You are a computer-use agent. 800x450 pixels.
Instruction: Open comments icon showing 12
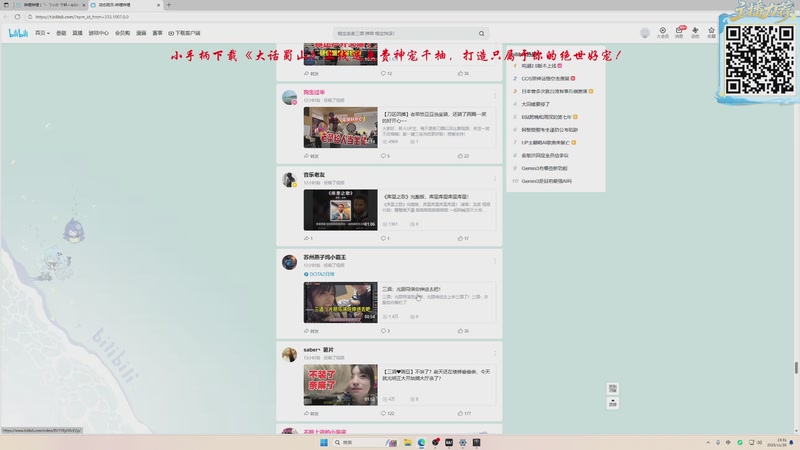[x=386, y=73]
